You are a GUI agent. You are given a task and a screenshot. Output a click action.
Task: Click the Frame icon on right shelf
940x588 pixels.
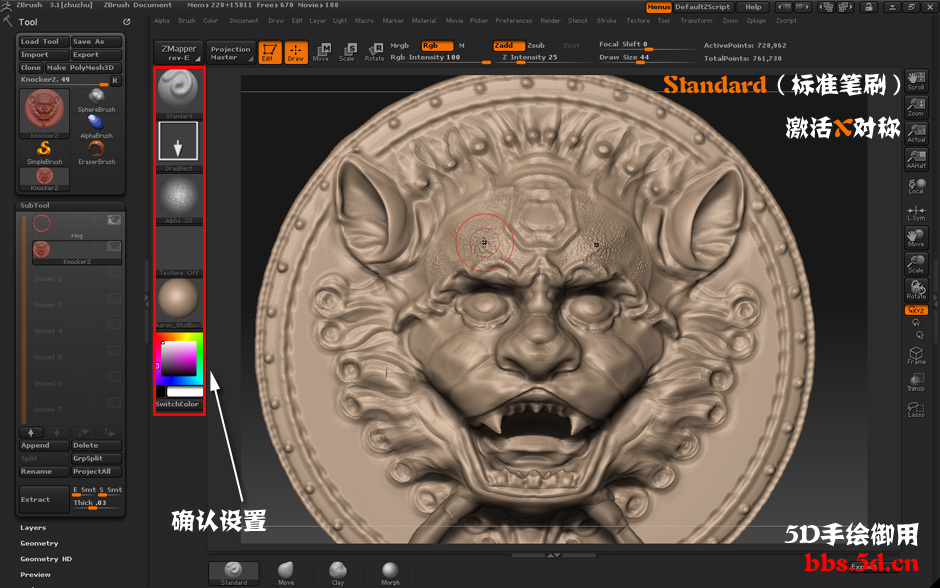pos(916,355)
